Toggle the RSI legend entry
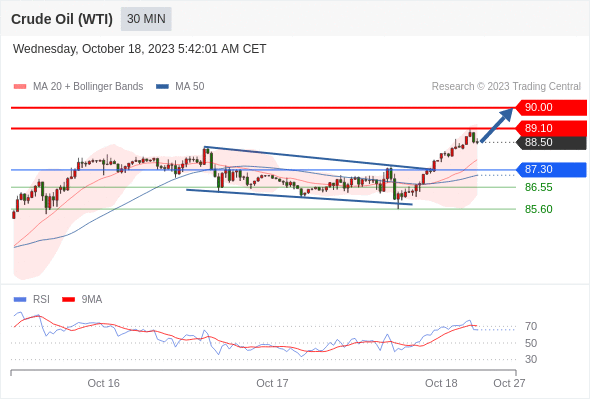The width and height of the screenshot is (590, 400). 32,300
